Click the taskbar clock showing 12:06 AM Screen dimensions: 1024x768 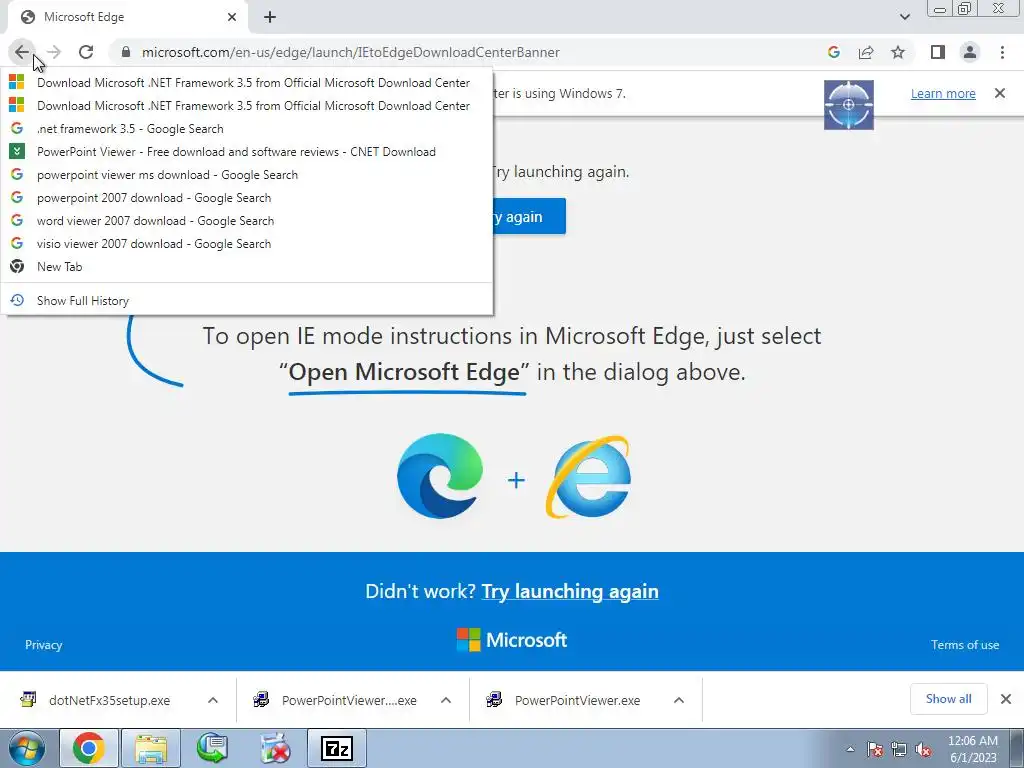point(972,749)
